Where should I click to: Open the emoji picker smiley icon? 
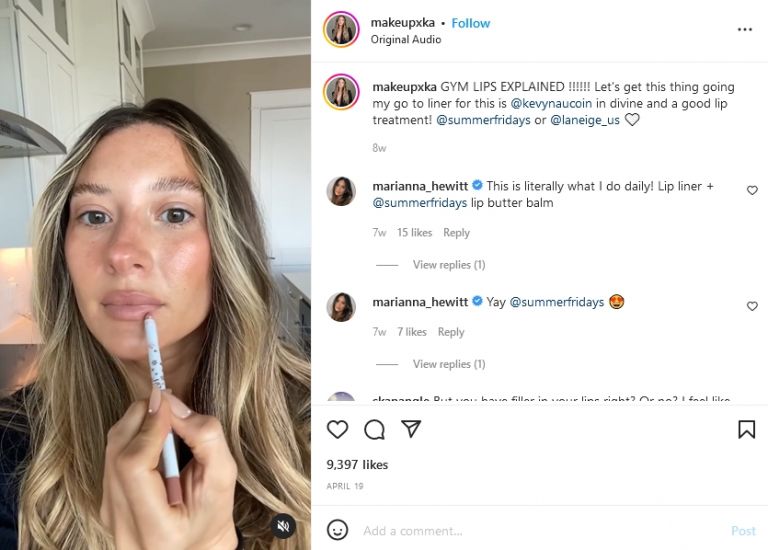pyautogui.click(x=338, y=530)
